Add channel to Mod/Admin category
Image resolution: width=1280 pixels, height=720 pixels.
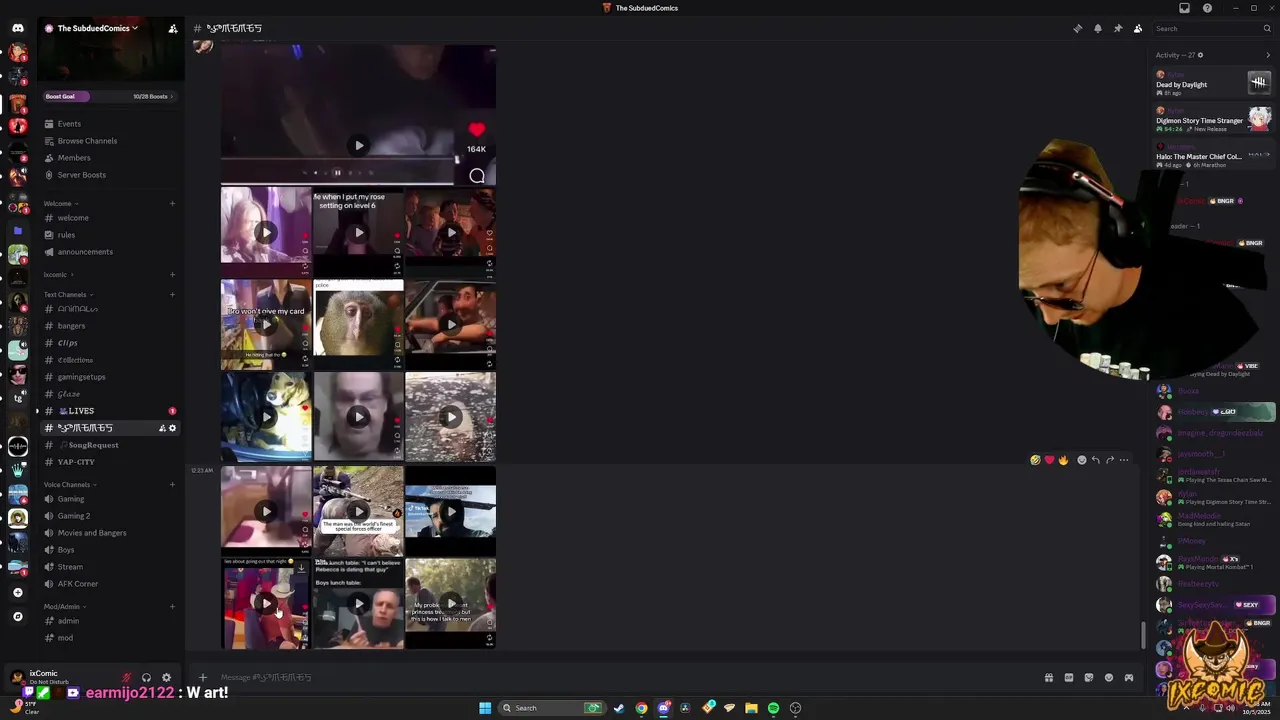(x=172, y=607)
